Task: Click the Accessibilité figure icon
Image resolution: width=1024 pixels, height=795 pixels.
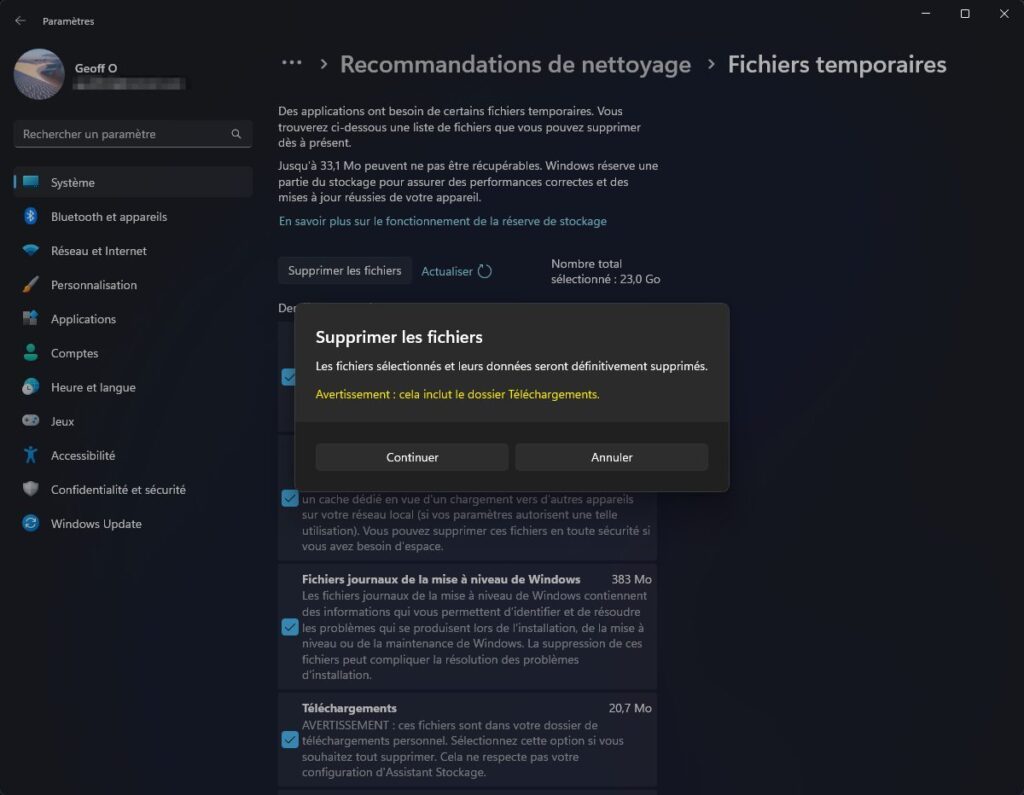Action: click(30, 455)
